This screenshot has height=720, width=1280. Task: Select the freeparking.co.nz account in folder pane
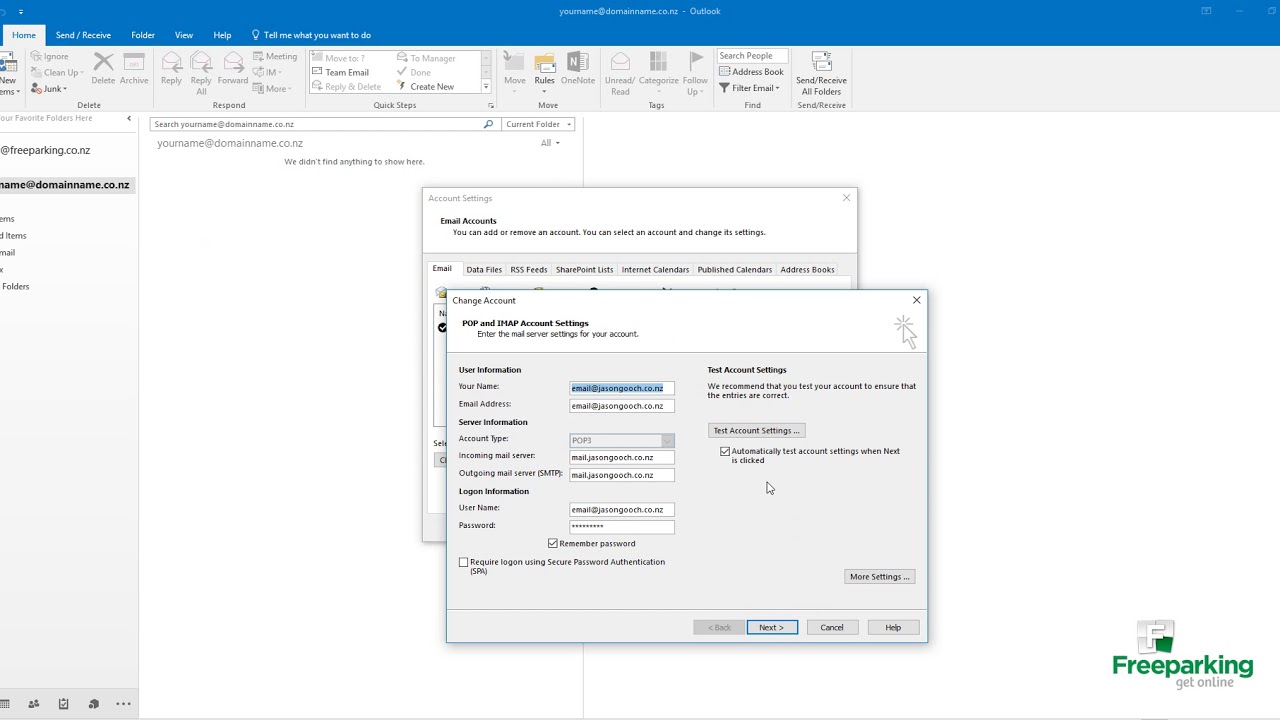[x=45, y=150]
